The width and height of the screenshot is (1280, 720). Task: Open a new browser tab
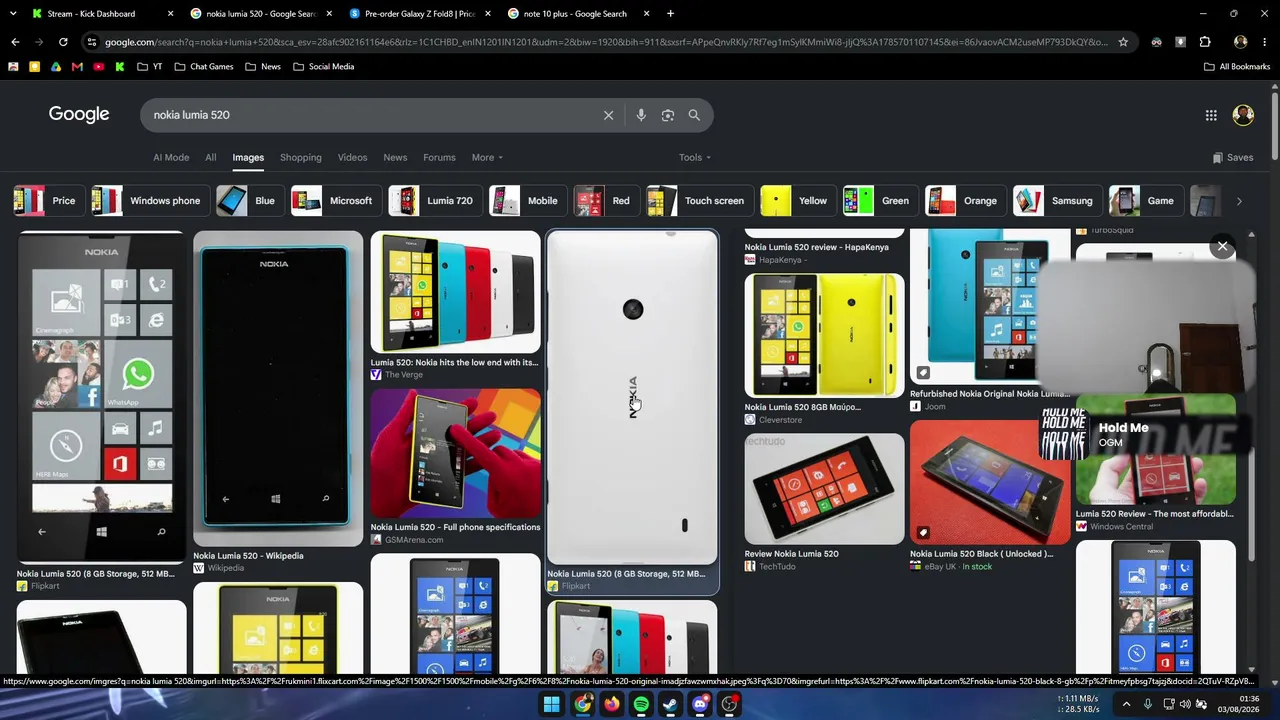[x=670, y=14]
